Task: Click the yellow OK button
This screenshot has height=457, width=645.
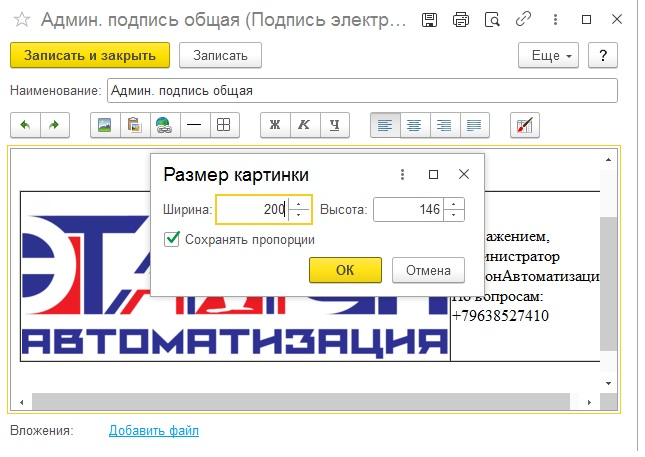Action: [x=345, y=269]
